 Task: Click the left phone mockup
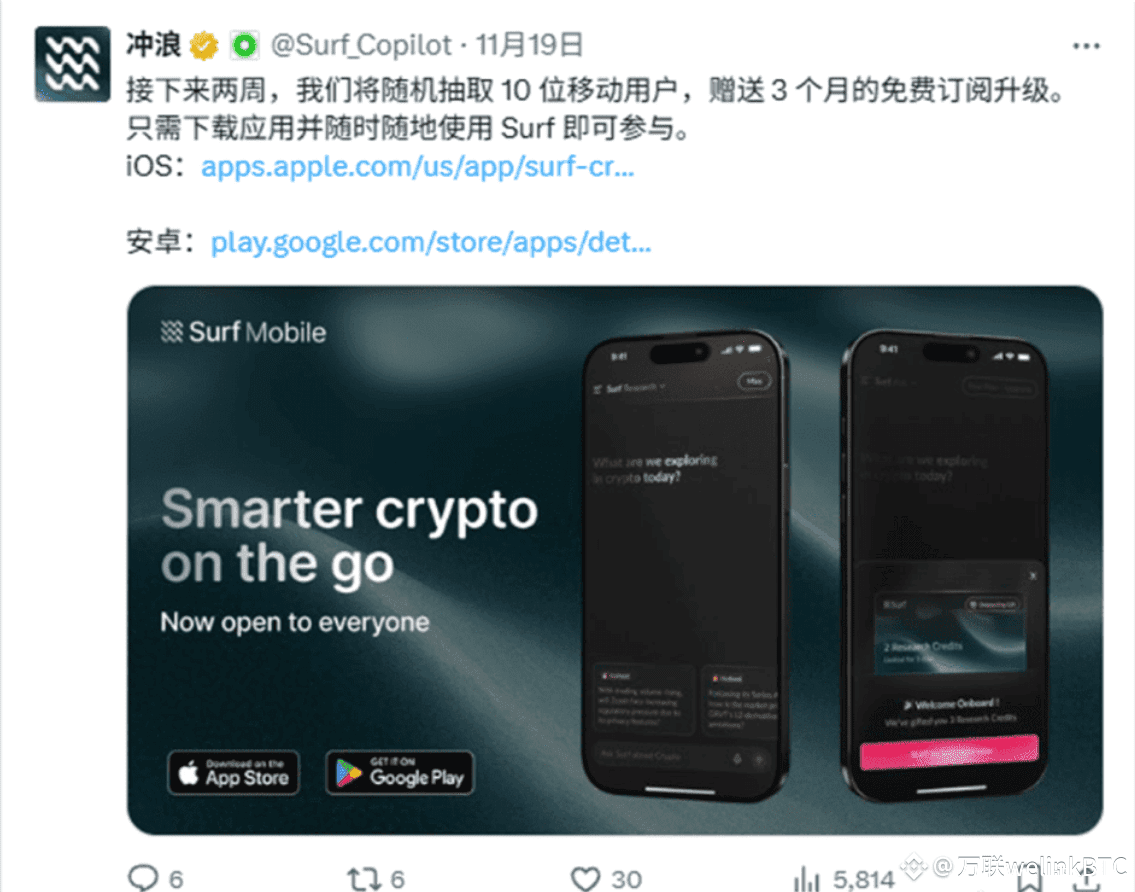(683, 565)
